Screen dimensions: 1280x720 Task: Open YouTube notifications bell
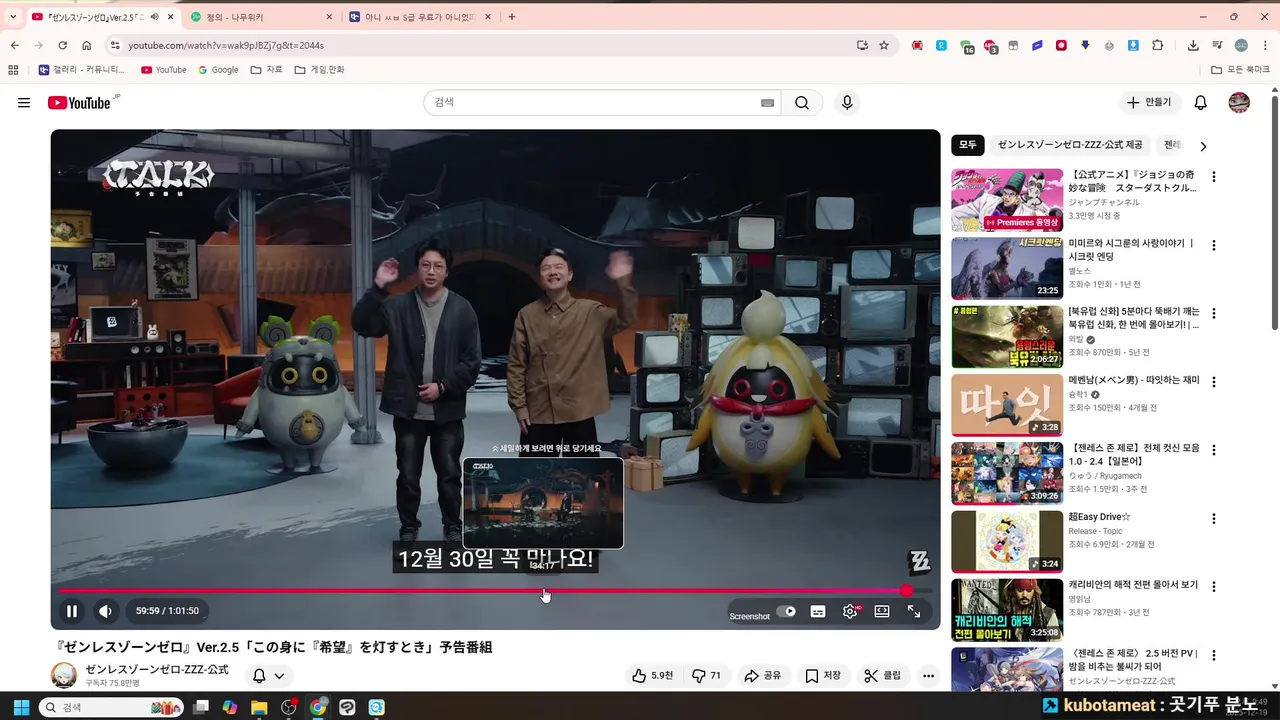[1201, 102]
